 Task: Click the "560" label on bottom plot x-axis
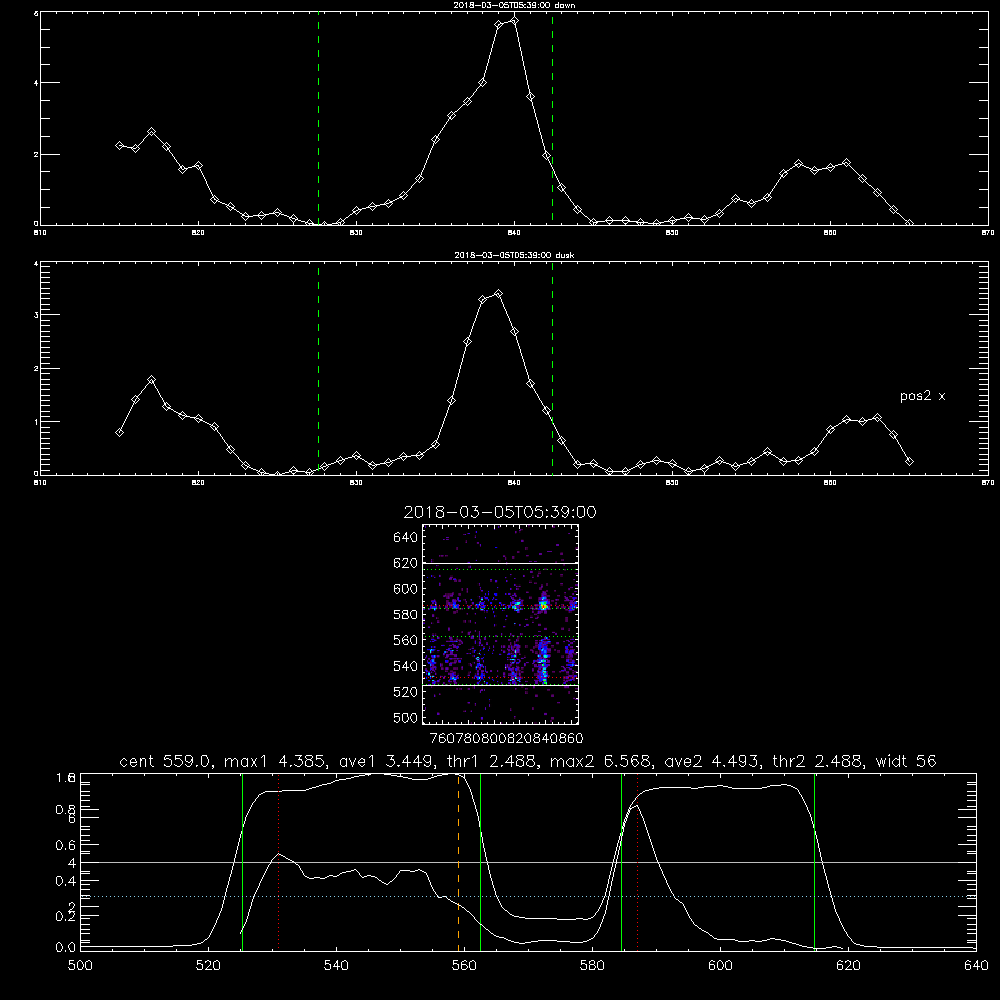pos(464,966)
